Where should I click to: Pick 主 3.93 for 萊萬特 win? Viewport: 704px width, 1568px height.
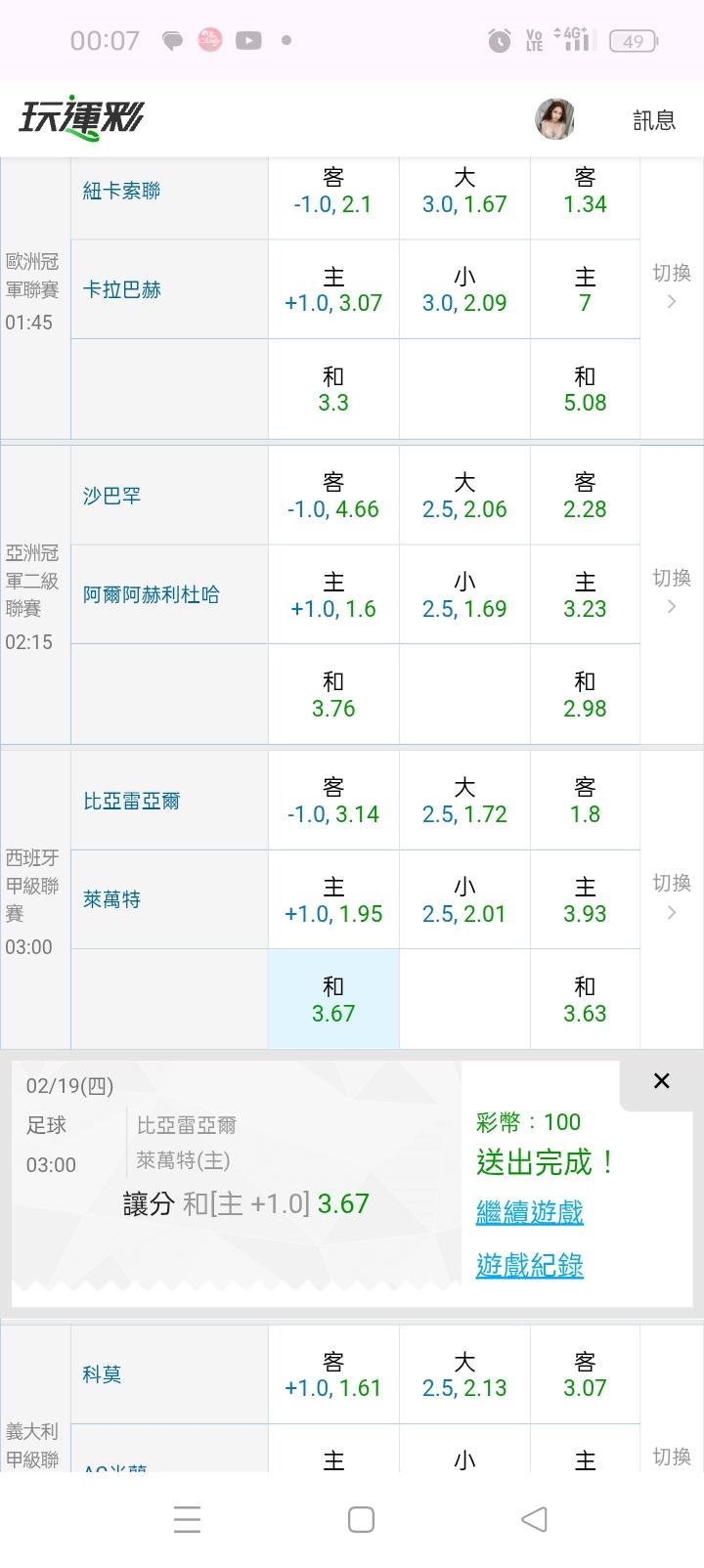click(585, 899)
